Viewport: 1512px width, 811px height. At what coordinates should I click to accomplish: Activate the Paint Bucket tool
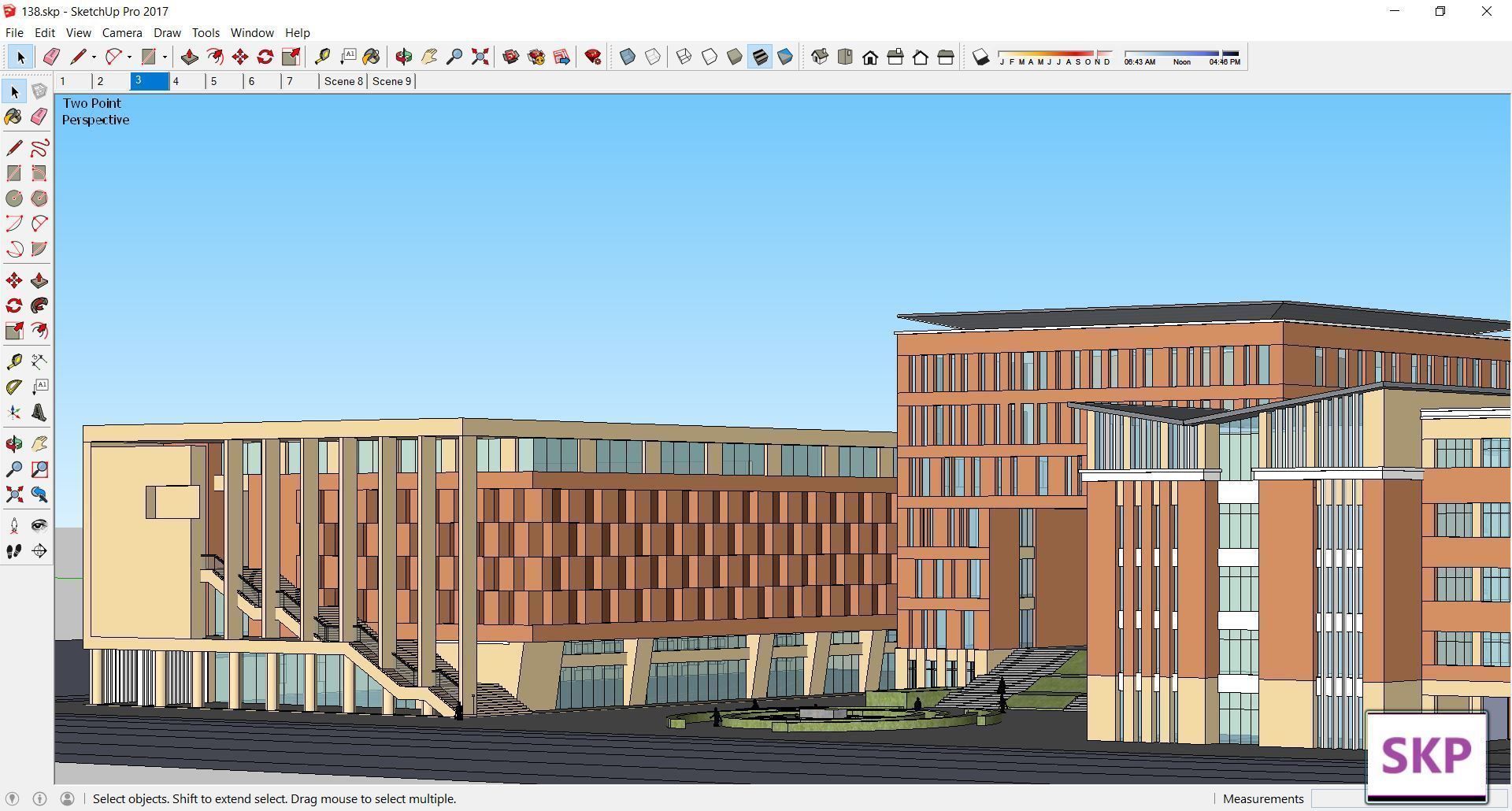(13, 117)
